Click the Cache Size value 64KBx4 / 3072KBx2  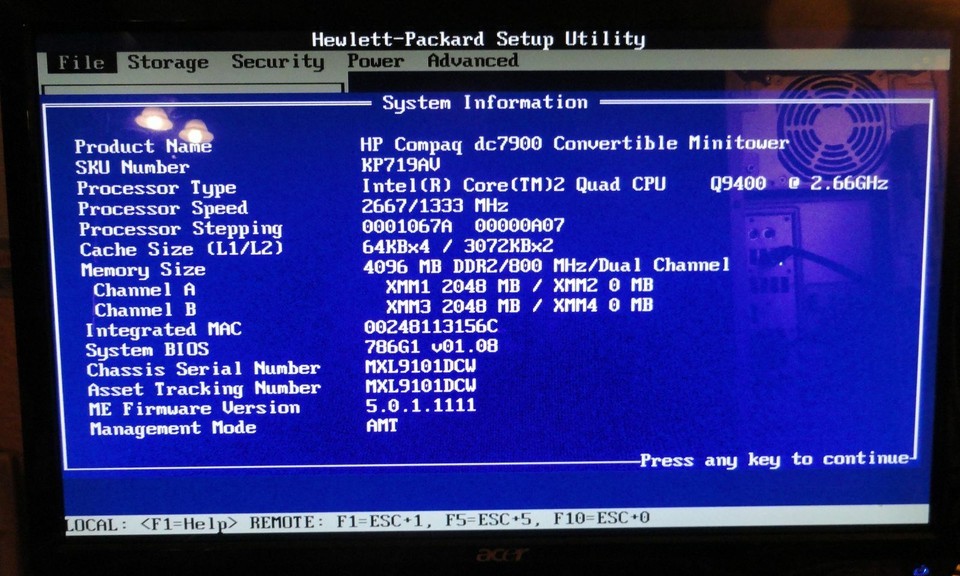(458, 246)
